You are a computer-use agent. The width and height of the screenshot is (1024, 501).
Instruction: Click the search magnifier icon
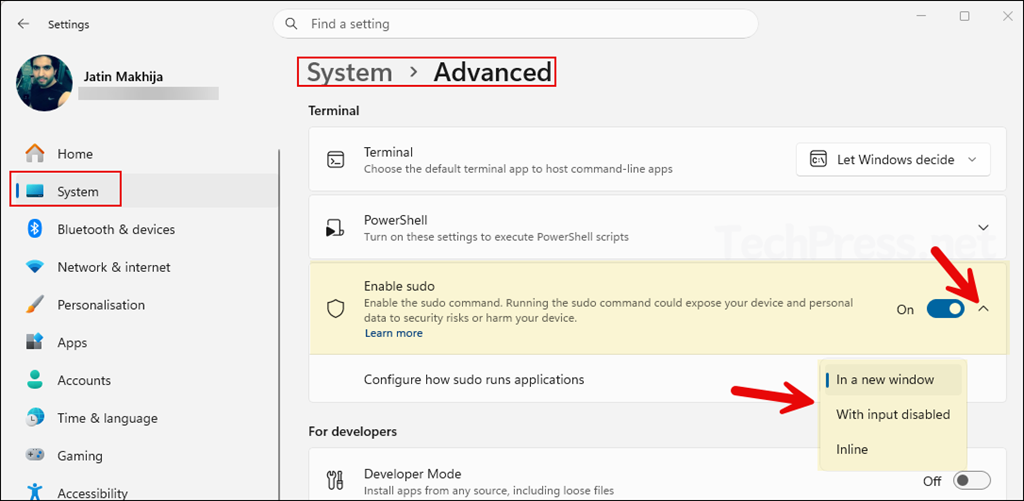pos(292,23)
